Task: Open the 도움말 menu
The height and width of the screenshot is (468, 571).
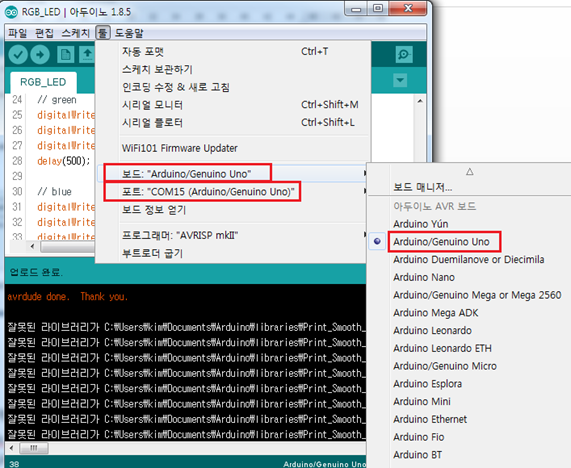Action: tap(129, 33)
